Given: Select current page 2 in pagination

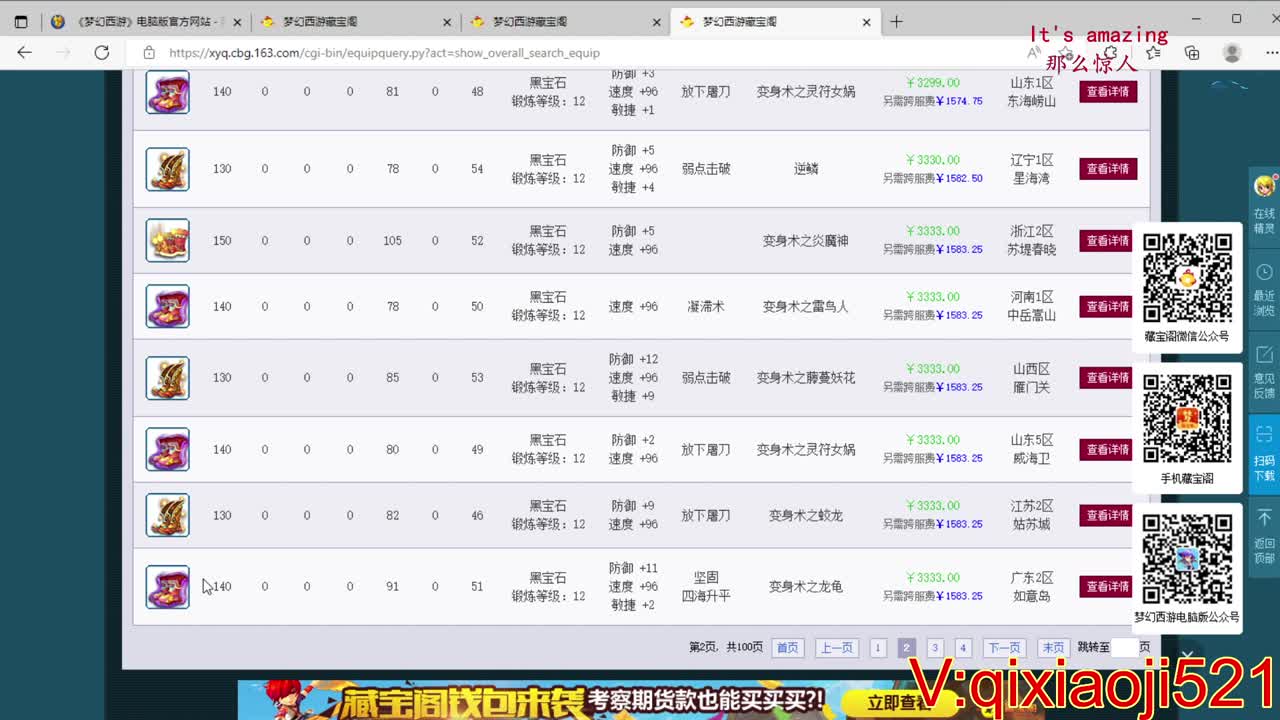Looking at the screenshot, I should 906,648.
